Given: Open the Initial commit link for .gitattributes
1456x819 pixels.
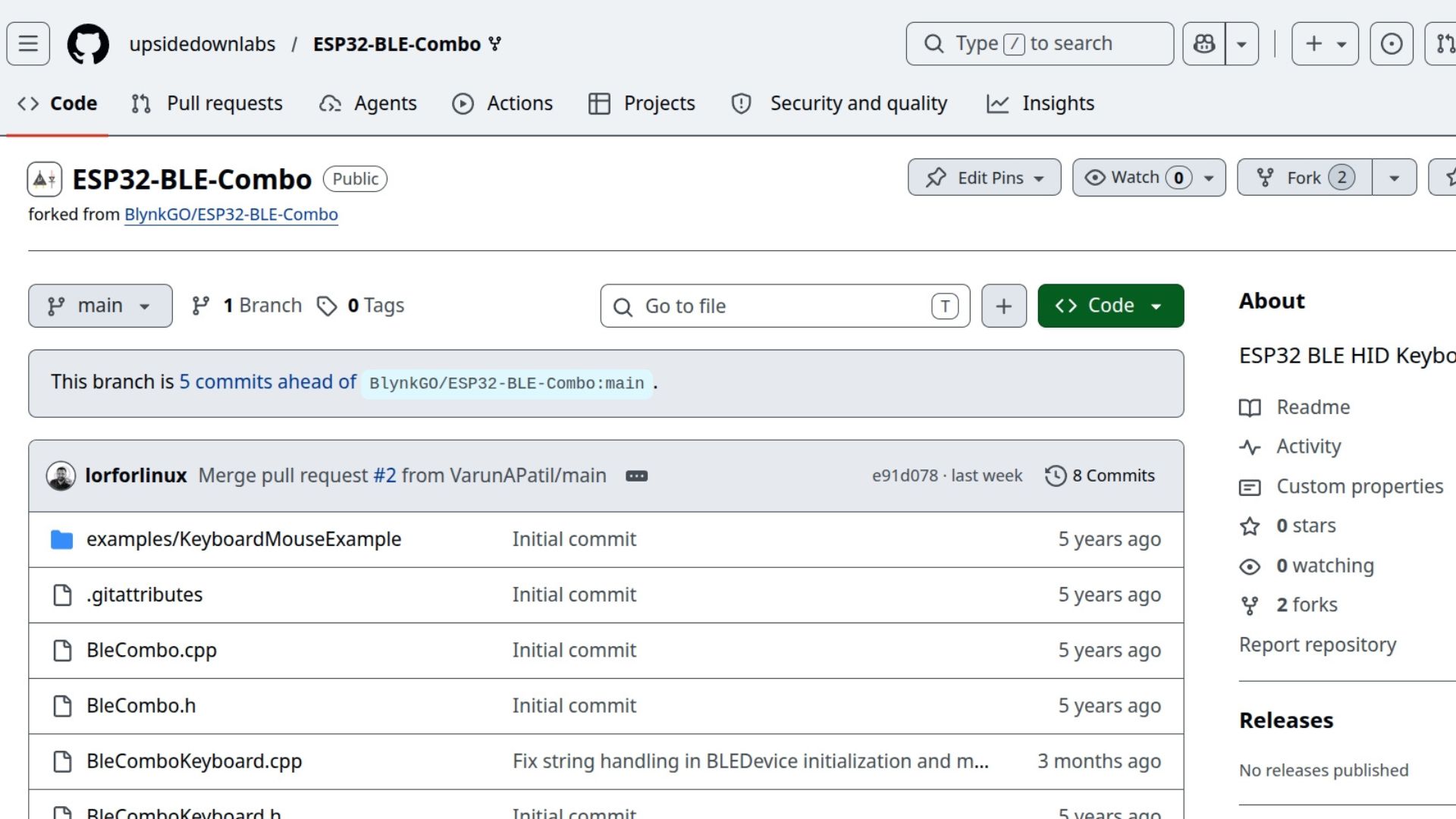Looking at the screenshot, I should (574, 595).
